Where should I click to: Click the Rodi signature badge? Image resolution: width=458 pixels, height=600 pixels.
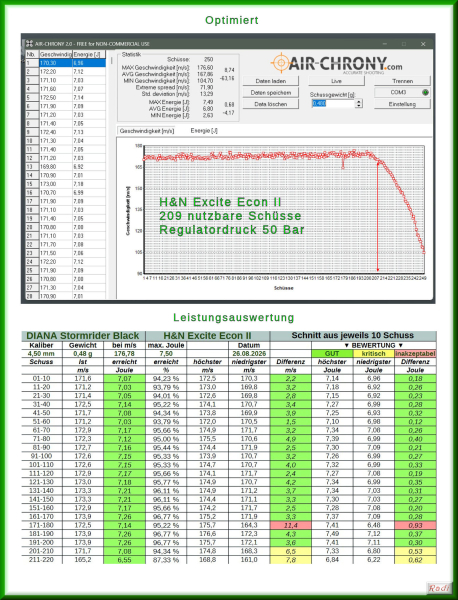pyautogui.click(x=439, y=588)
